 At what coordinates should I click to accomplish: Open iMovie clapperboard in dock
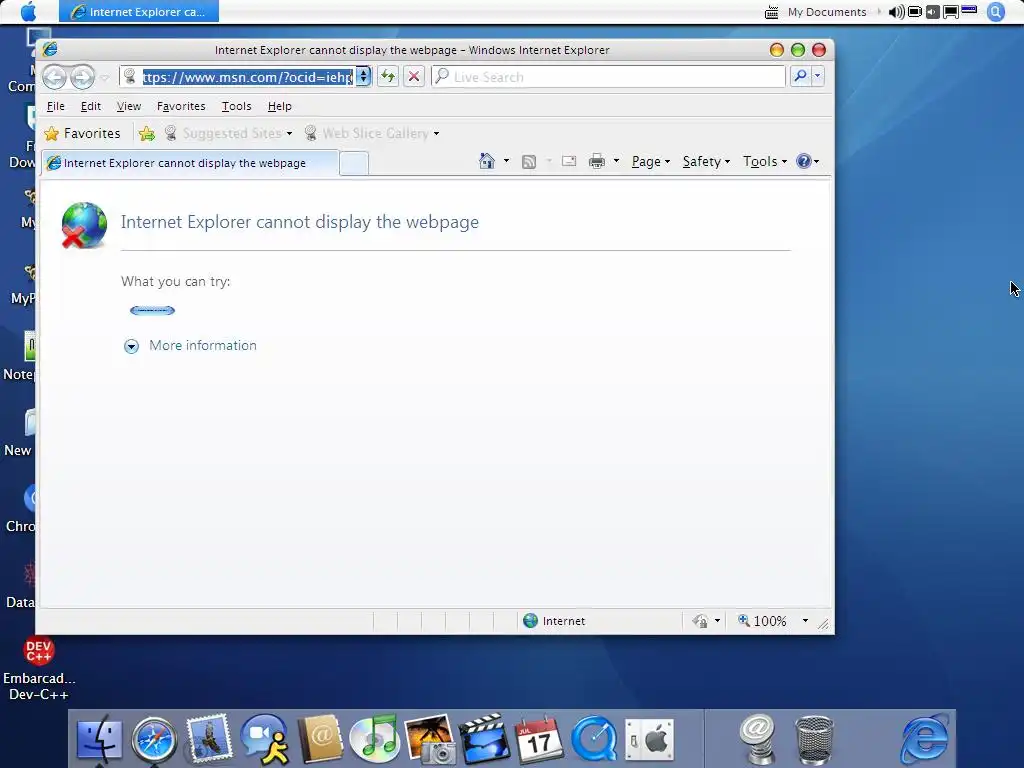pos(485,739)
